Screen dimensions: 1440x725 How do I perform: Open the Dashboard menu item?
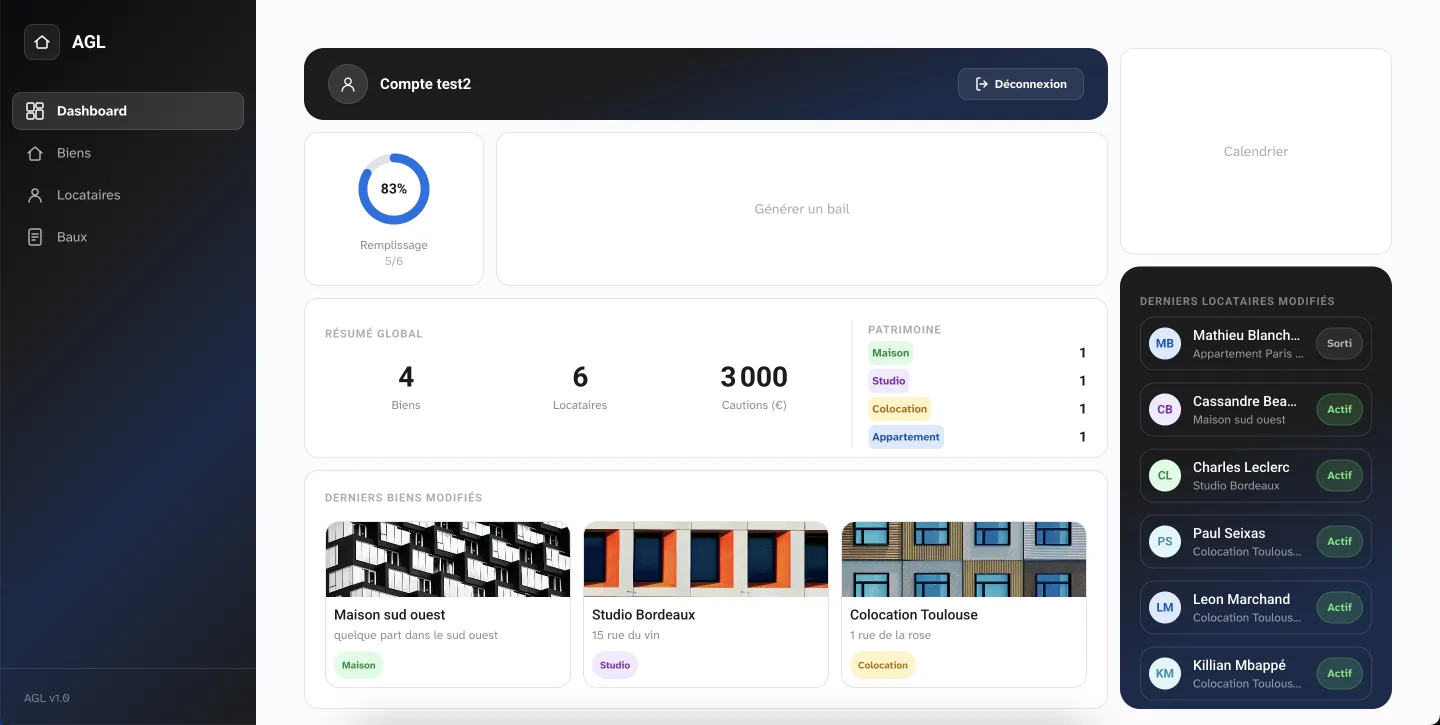(128, 111)
